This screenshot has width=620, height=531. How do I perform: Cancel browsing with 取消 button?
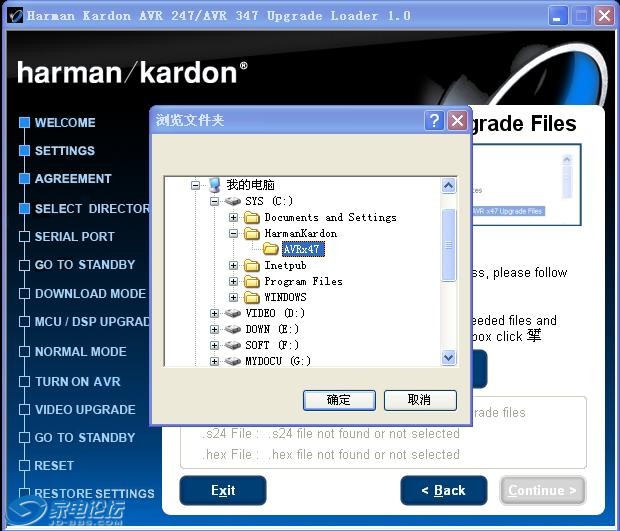click(x=420, y=400)
